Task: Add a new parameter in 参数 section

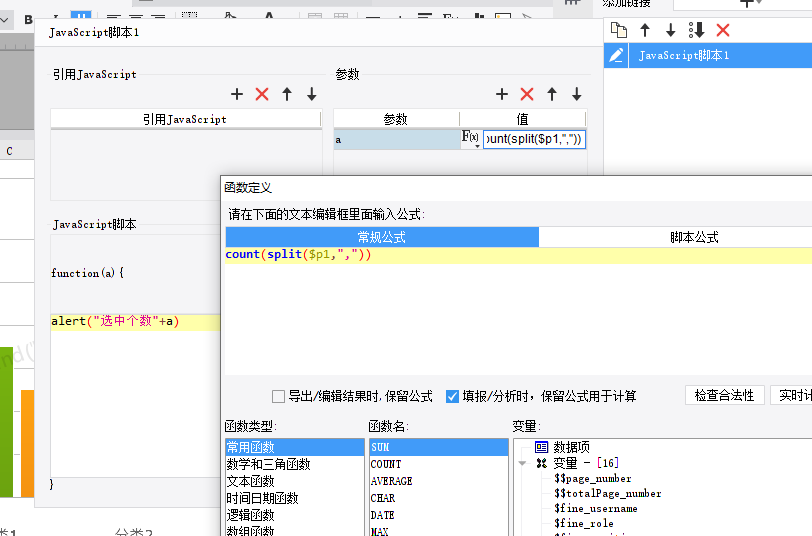Action: tap(502, 94)
